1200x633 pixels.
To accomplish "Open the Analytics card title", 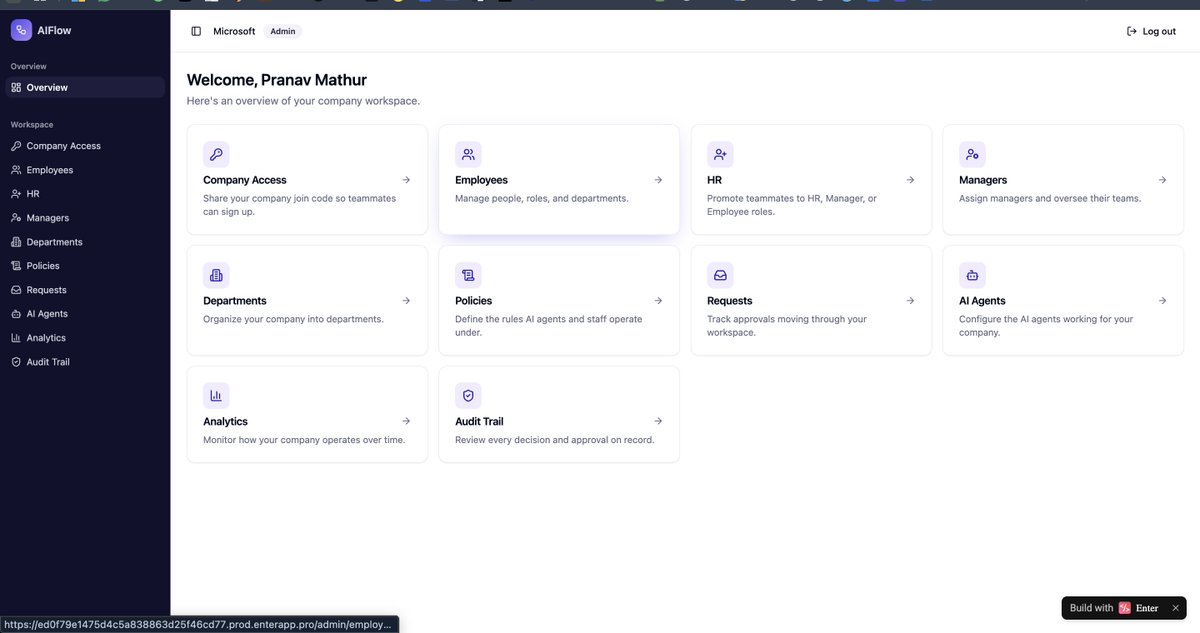I will [x=226, y=421].
